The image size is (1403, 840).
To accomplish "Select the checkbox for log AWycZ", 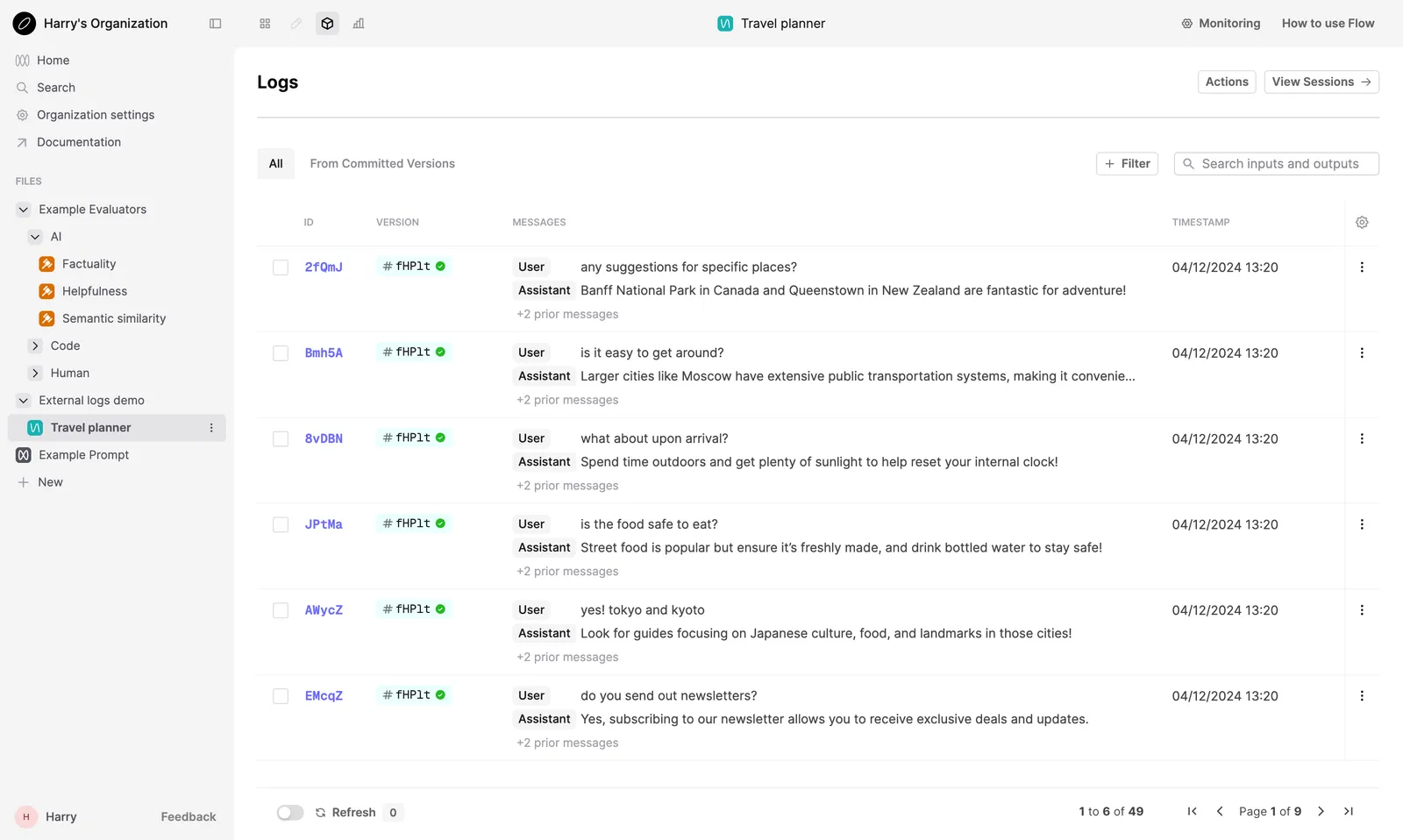I will [281, 610].
